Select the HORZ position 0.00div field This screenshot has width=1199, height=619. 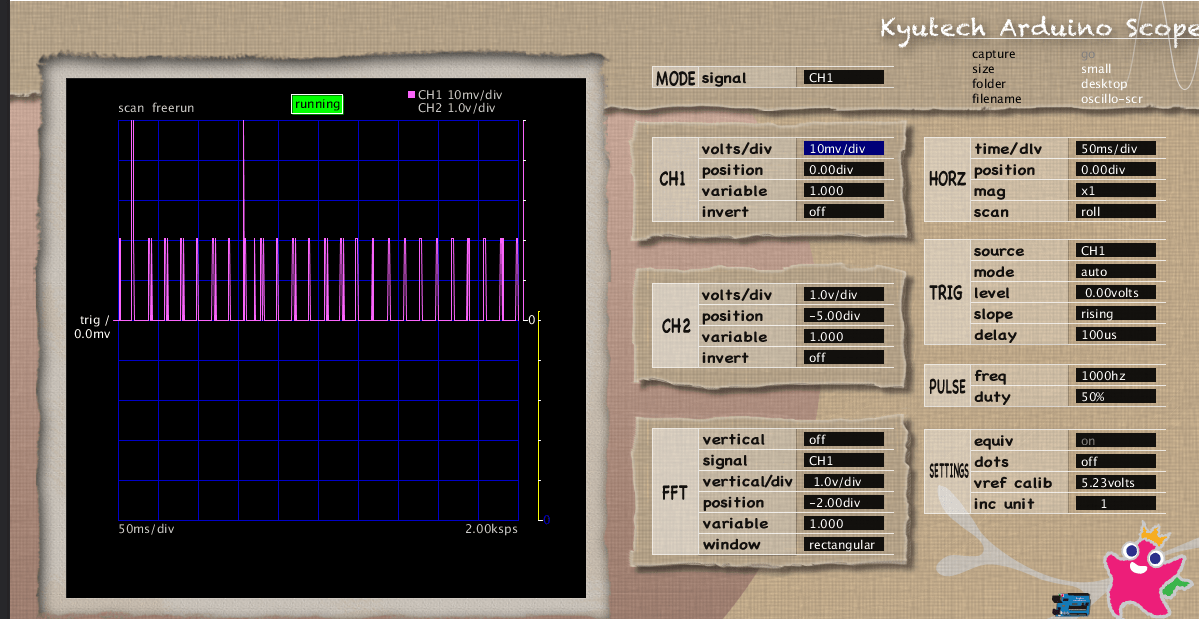coord(1116,170)
